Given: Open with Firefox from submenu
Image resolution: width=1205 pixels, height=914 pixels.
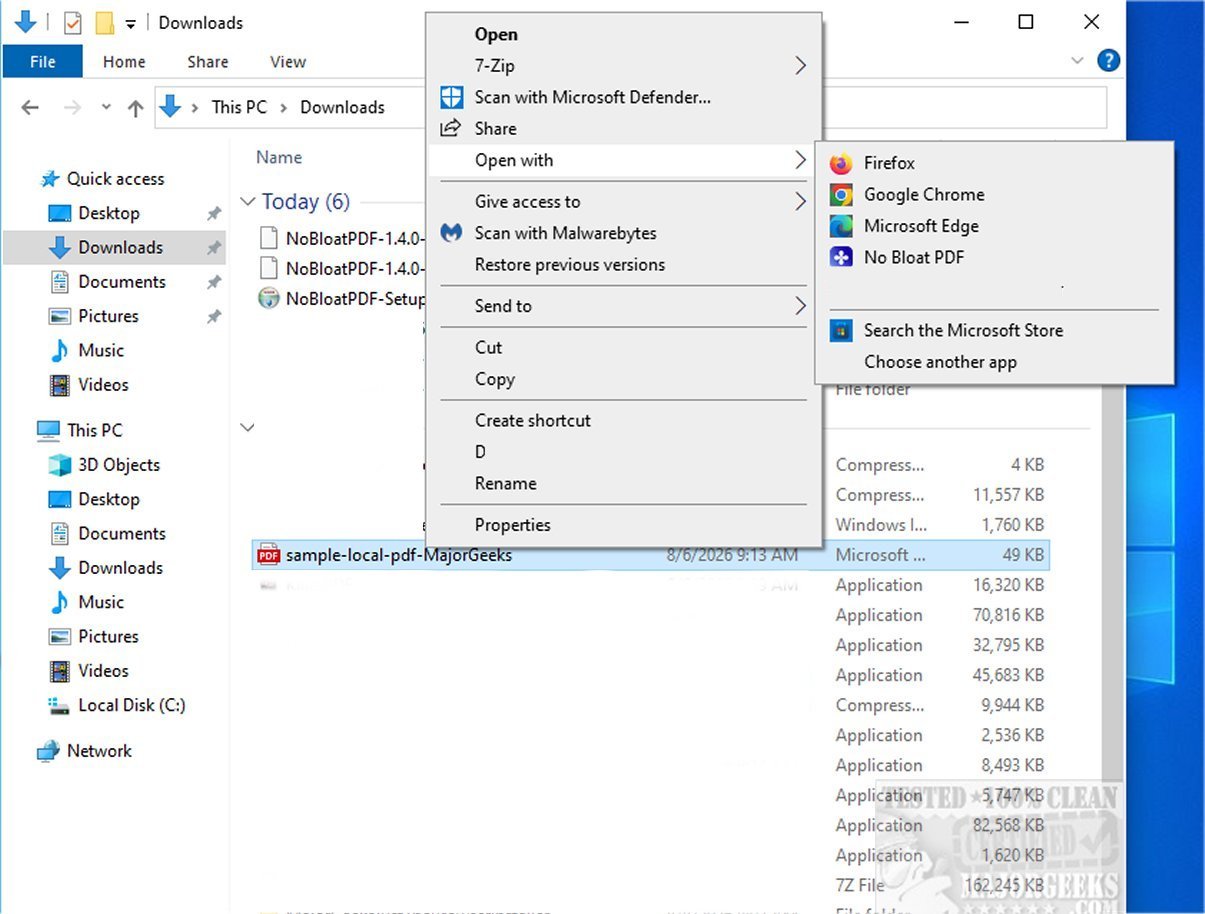Looking at the screenshot, I should pyautogui.click(x=889, y=163).
